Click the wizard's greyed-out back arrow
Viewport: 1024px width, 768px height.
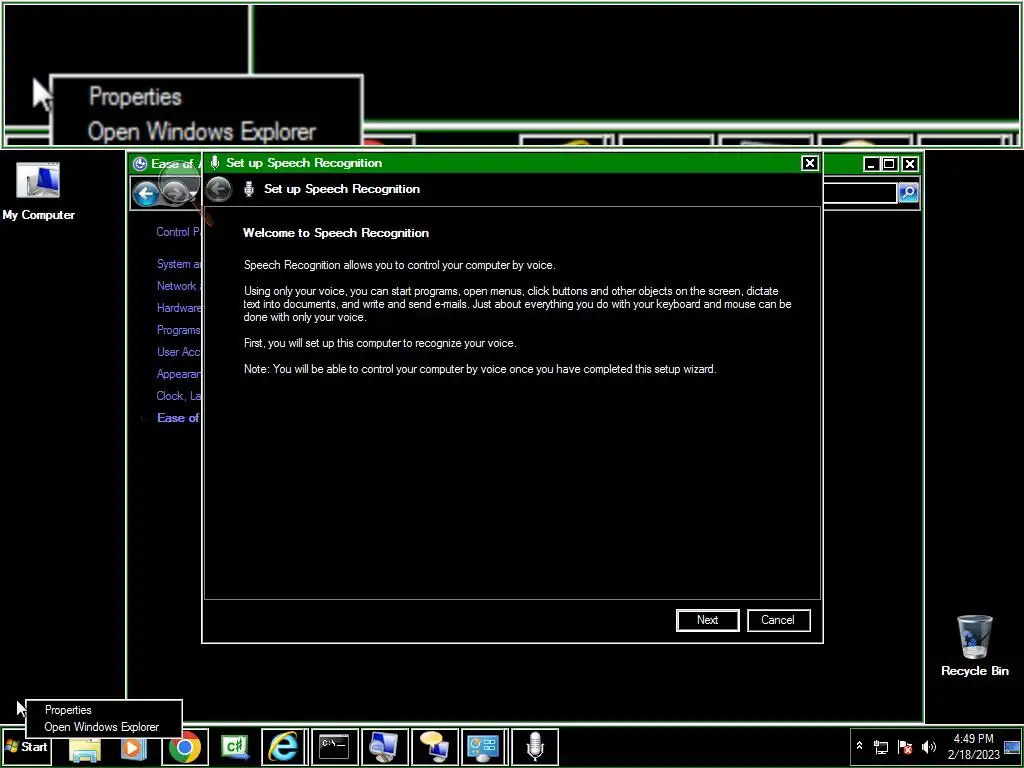click(219, 189)
